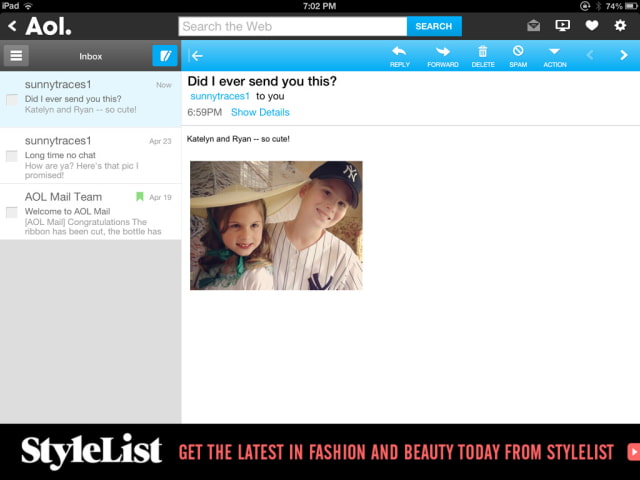Click the Search the Web field
Image resolution: width=640 pixels, height=480 pixels.
(293, 26)
